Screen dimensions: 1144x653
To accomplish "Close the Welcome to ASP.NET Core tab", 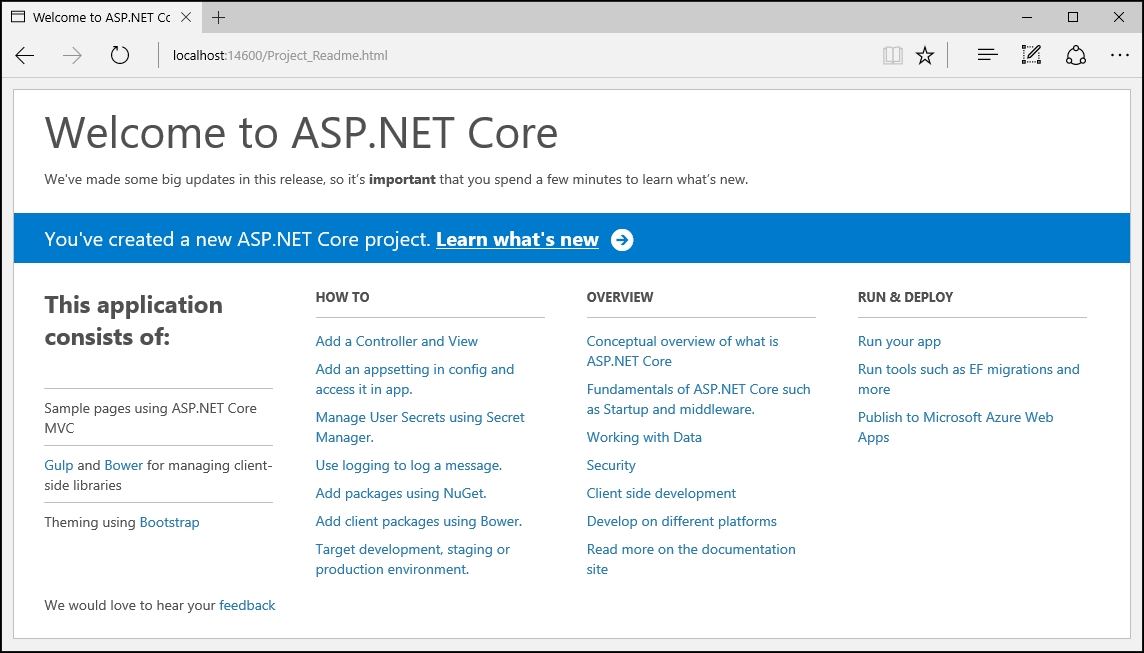I will coord(186,18).
